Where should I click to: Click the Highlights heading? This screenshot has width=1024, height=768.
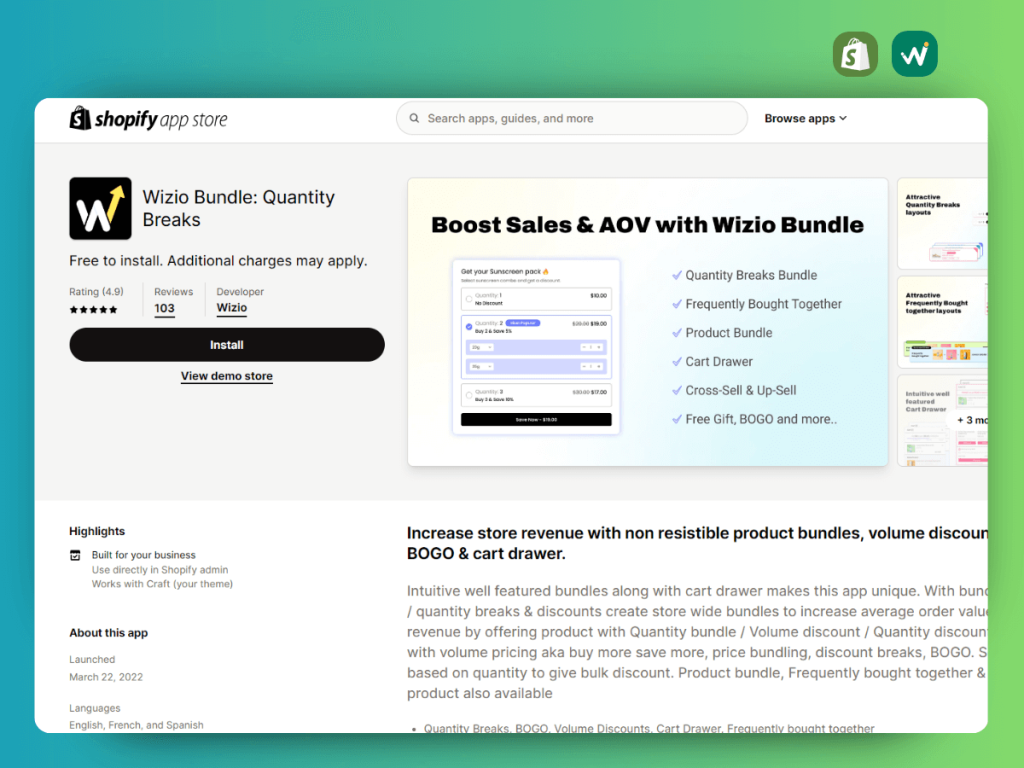pos(97,531)
